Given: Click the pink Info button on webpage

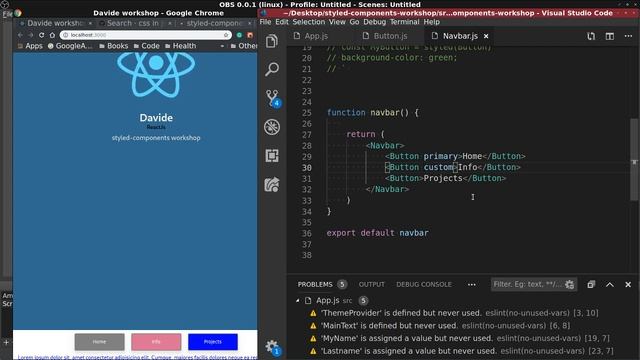Looking at the screenshot, I should 156,342.
